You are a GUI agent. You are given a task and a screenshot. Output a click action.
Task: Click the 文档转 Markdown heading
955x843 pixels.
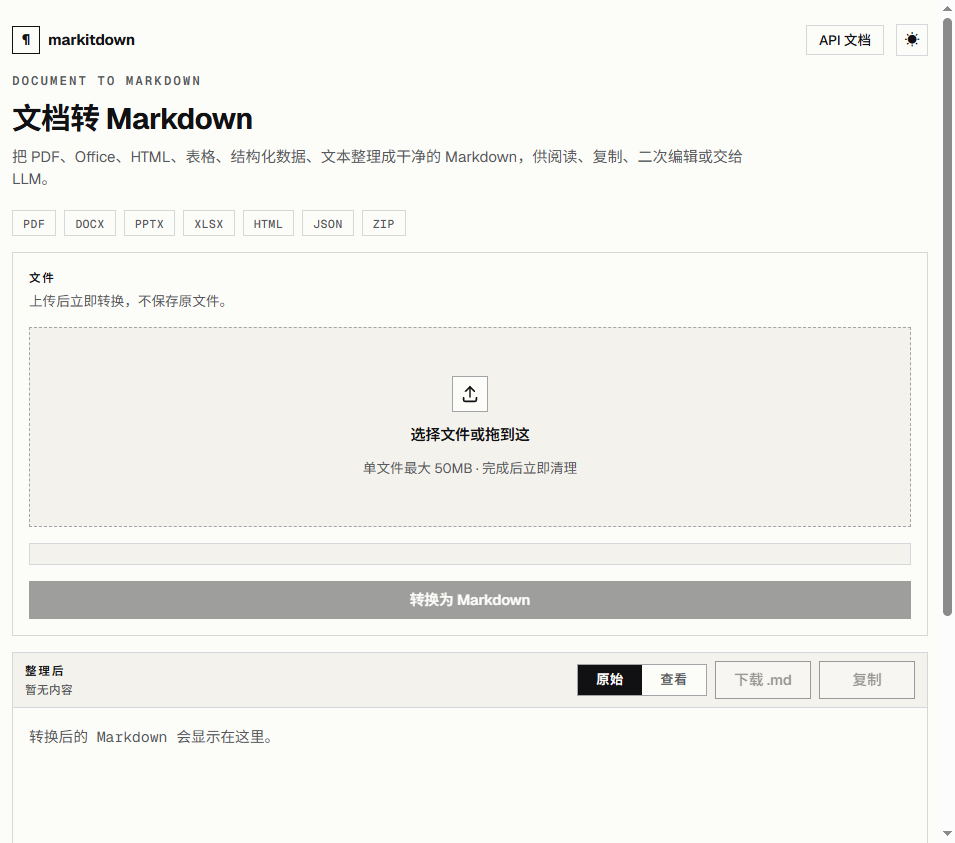tap(132, 119)
